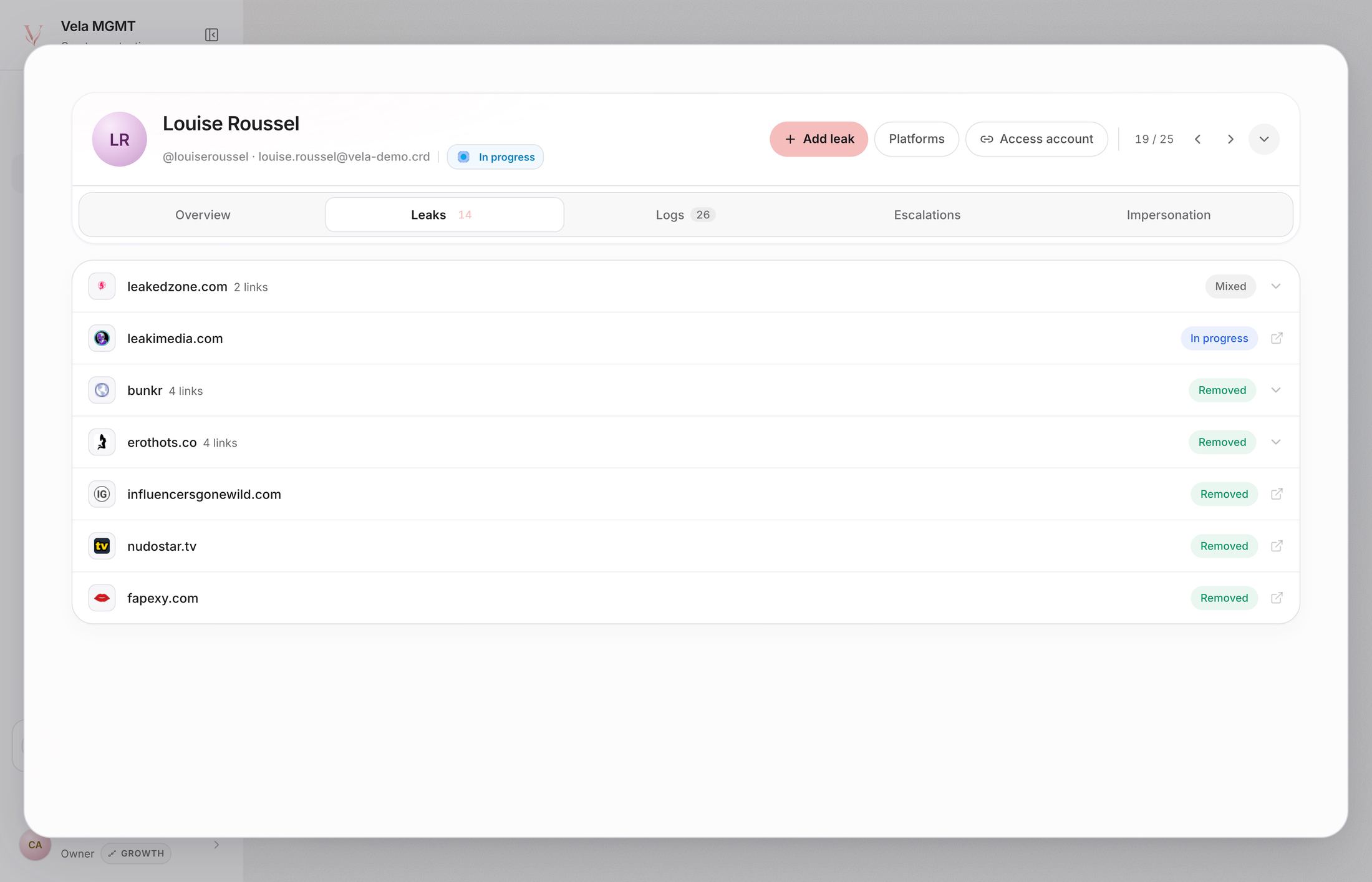
Task: Open nudostar.tv external link icon
Action: click(1277, 546)
